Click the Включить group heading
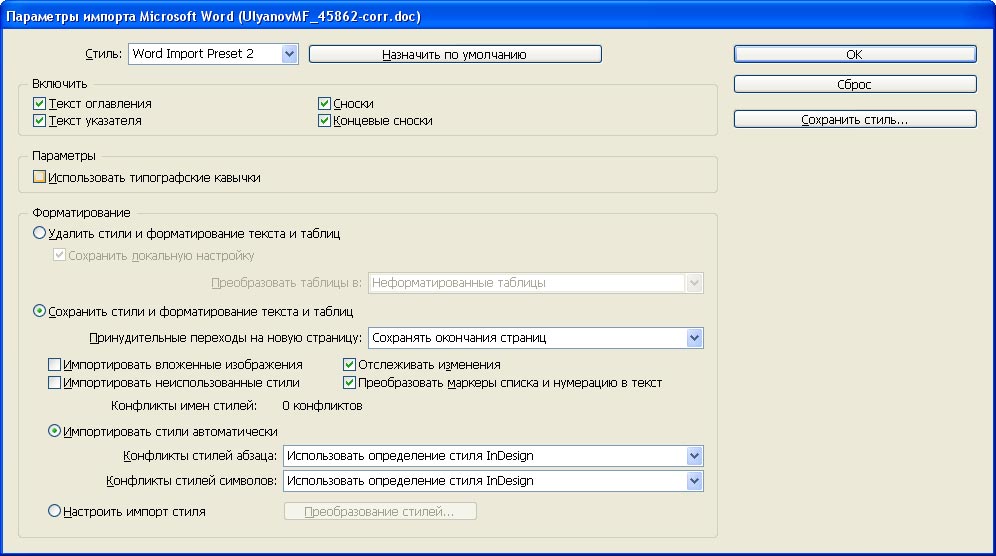This screenshot has width=996, height=556. pyautogui.click(x=60, y=84)
